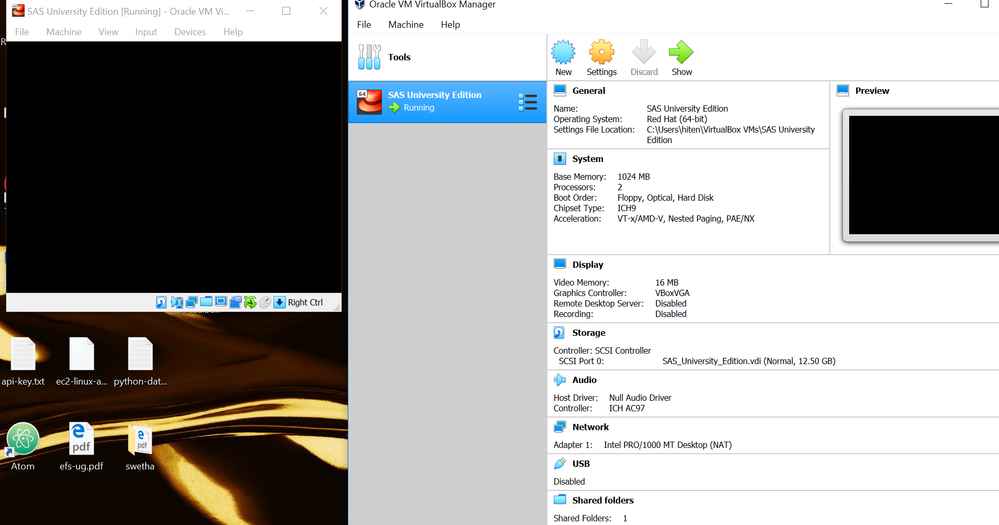This screenshot has width=999, height=525.
Task: Open File menu in VirtualBox Manager
Action: coord(364,24)
